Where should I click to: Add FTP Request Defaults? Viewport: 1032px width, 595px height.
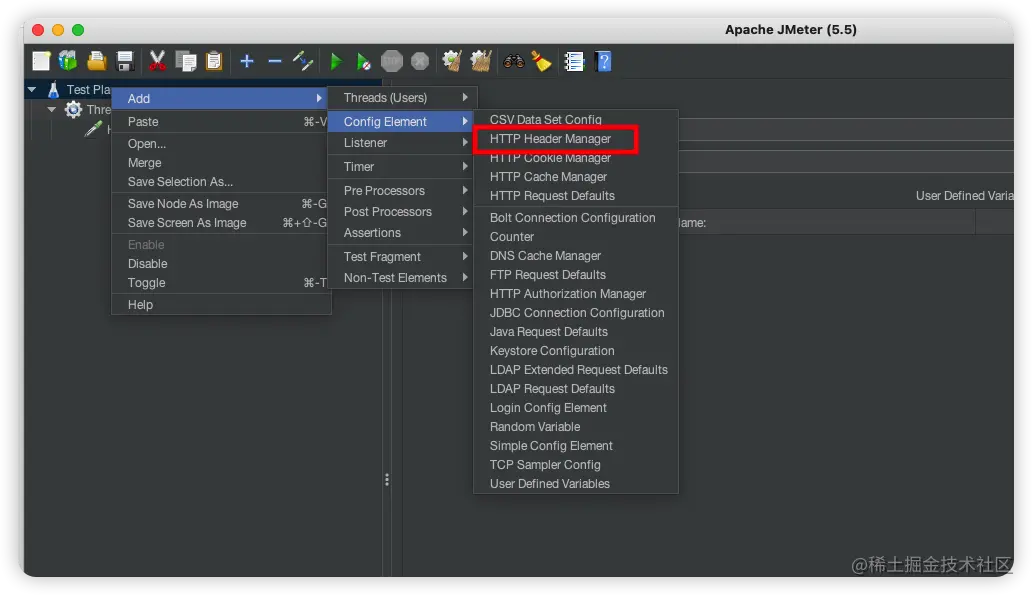575,275
